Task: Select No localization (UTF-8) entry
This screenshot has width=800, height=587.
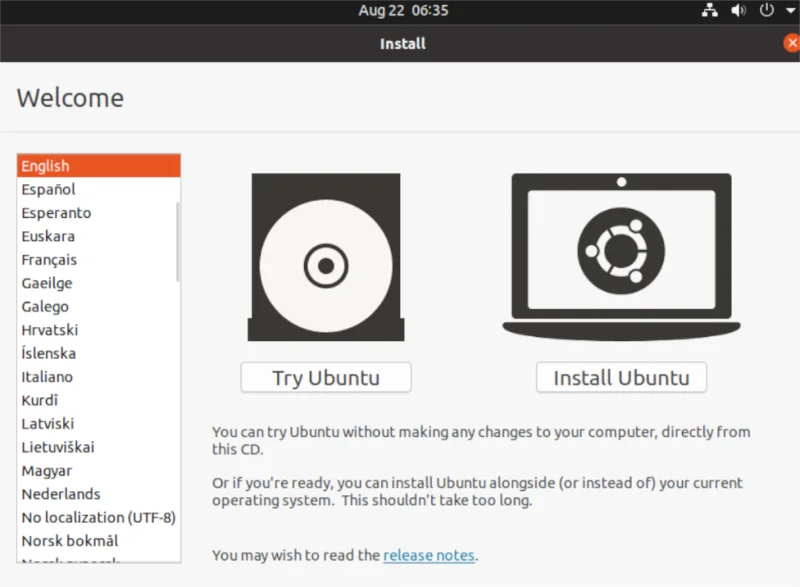Action: click(x=98, y=518)
